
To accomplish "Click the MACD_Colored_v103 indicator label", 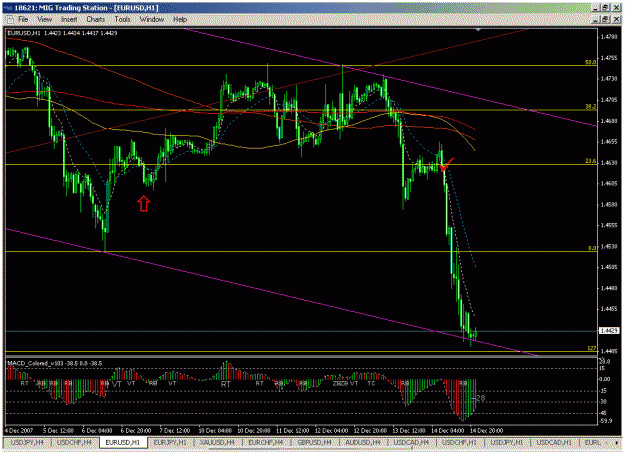I will coord(55,363).
